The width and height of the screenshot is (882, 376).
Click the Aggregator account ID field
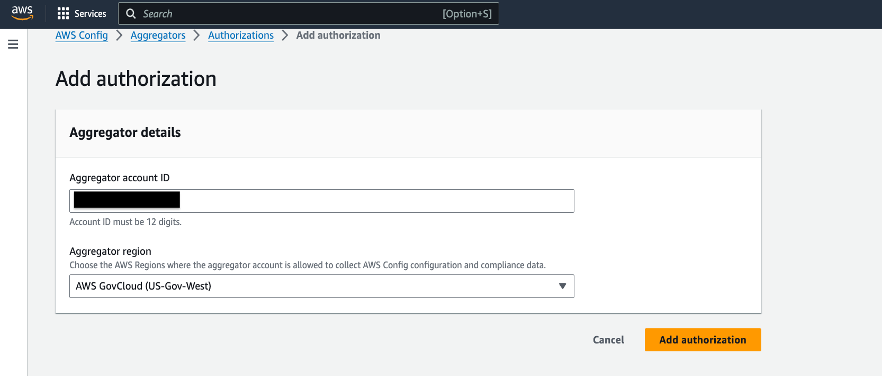pyautogui.click(x=322, y=201)
